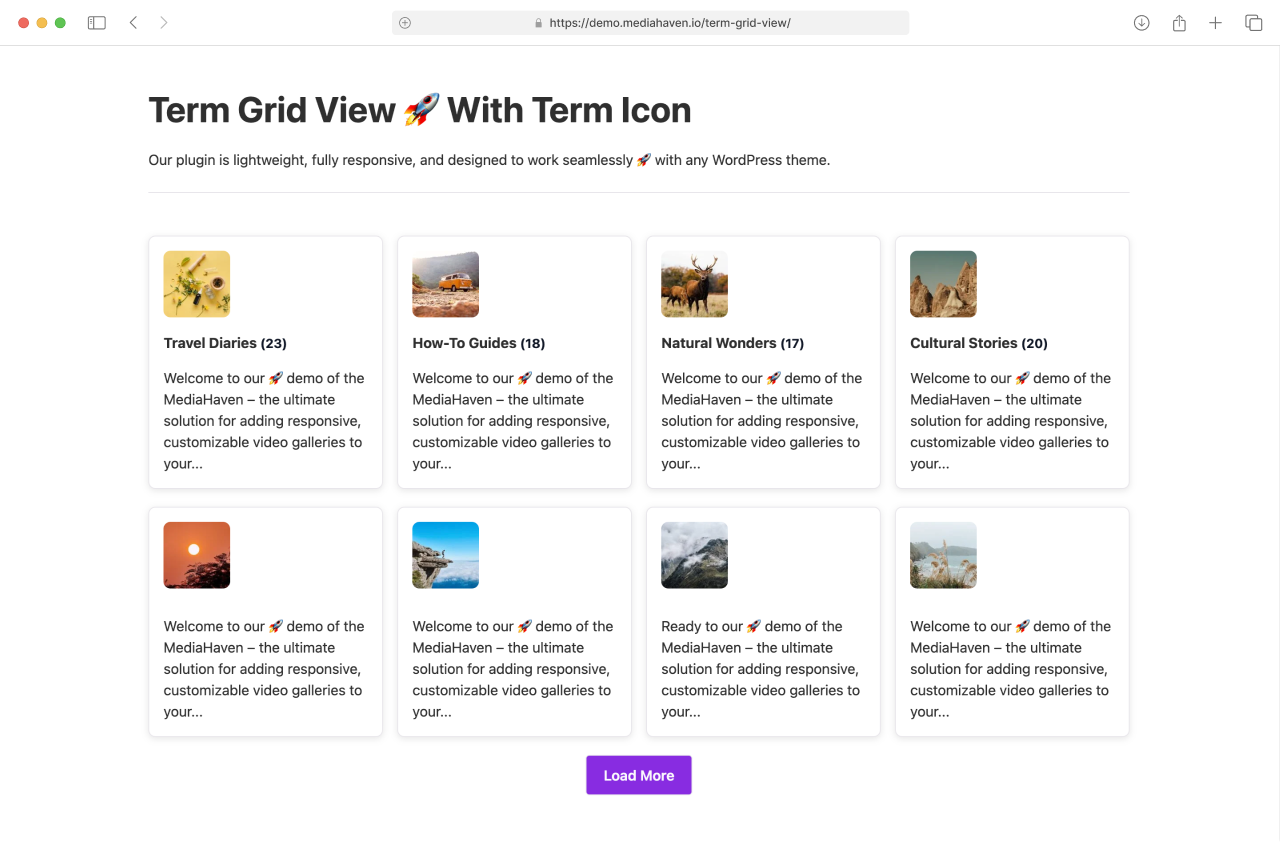The image size is (1280, 846).
Task: Open the downloads icon in toolbar
Action: point(1141,23)
